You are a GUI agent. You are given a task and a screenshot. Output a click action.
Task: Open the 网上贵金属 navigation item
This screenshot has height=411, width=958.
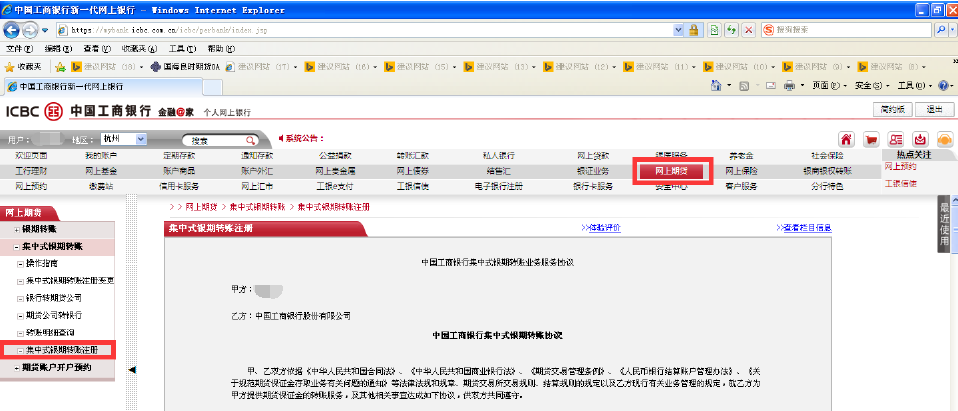coord(335,171)
